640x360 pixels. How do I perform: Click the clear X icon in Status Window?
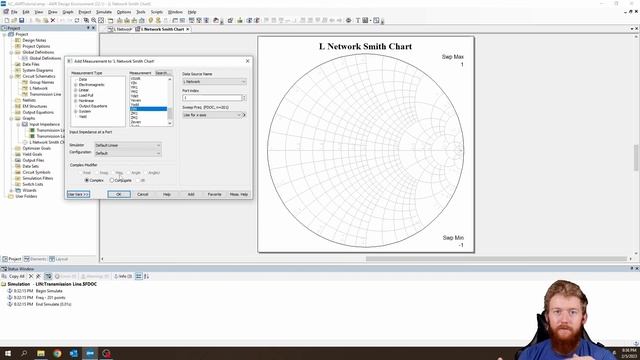click(31, 276)
